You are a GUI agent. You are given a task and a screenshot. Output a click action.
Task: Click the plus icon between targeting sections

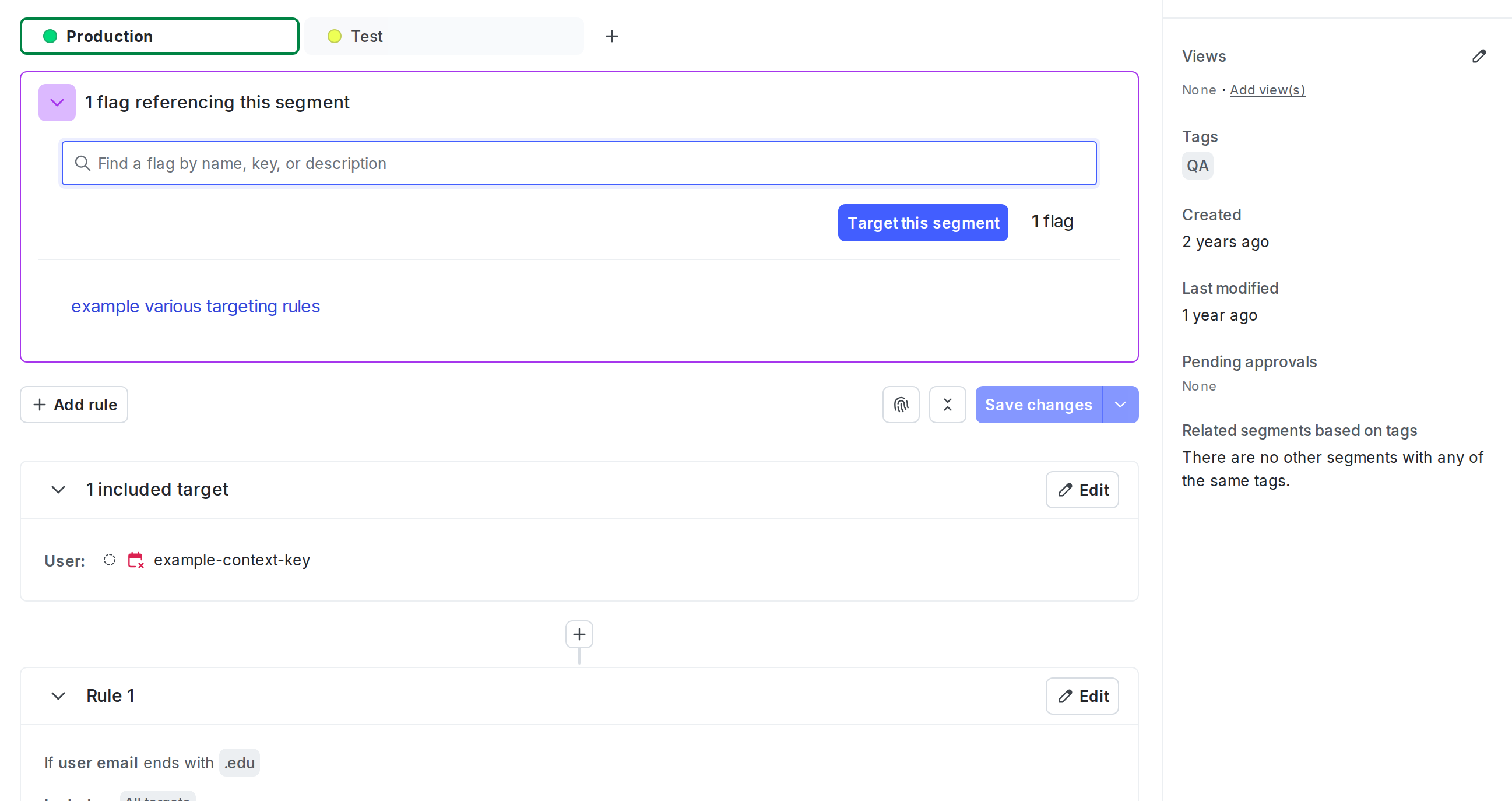pos(579,634)
